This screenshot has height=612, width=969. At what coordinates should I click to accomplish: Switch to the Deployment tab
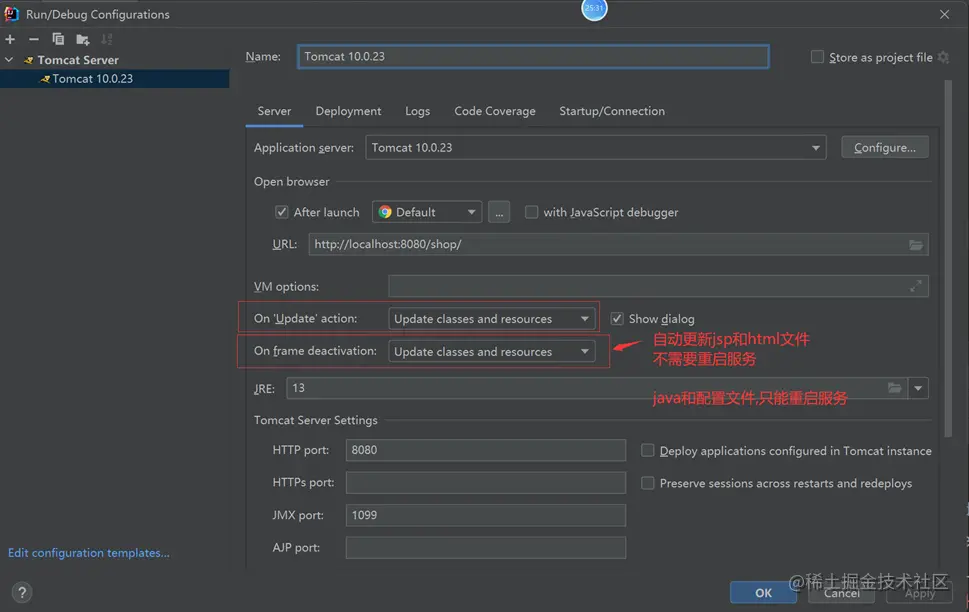click(x=349, y=111)
